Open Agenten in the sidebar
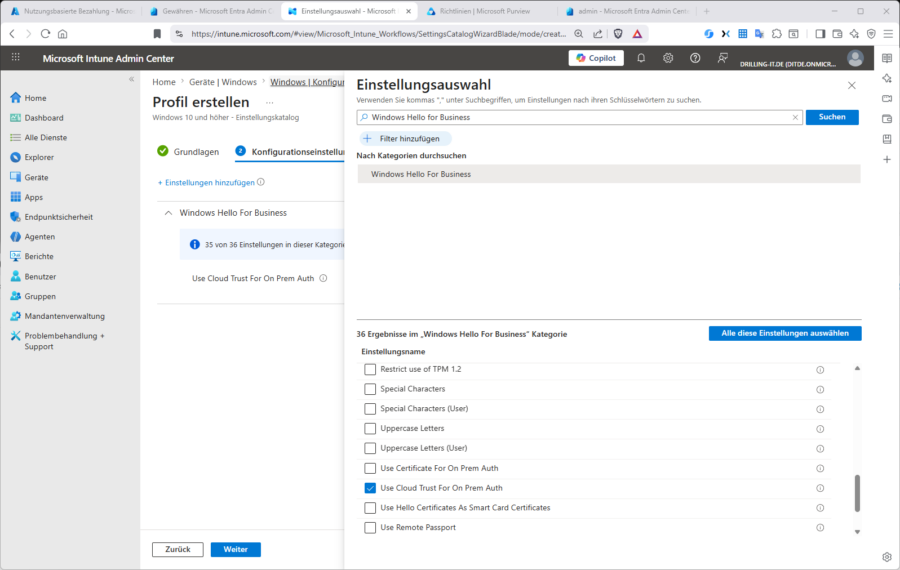 33,236
